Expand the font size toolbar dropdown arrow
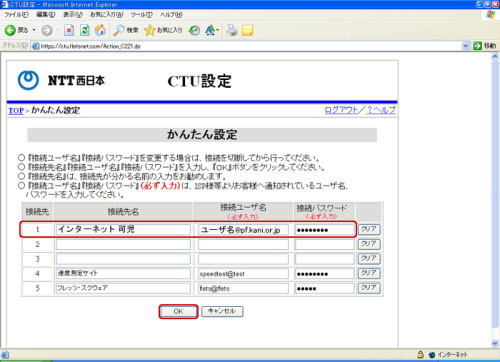 point(218,30)
